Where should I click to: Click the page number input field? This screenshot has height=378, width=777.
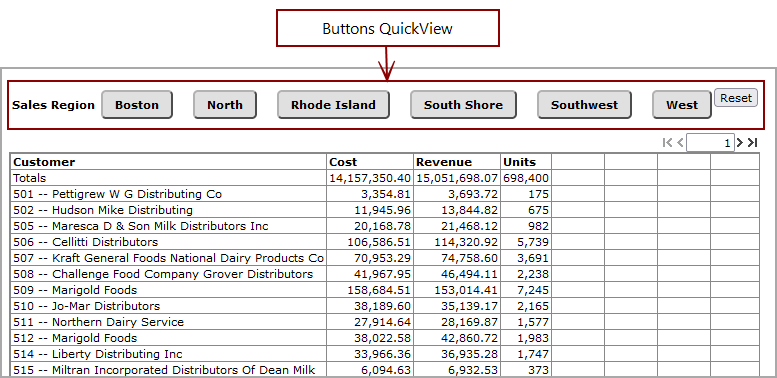click(x=710, y=143)
